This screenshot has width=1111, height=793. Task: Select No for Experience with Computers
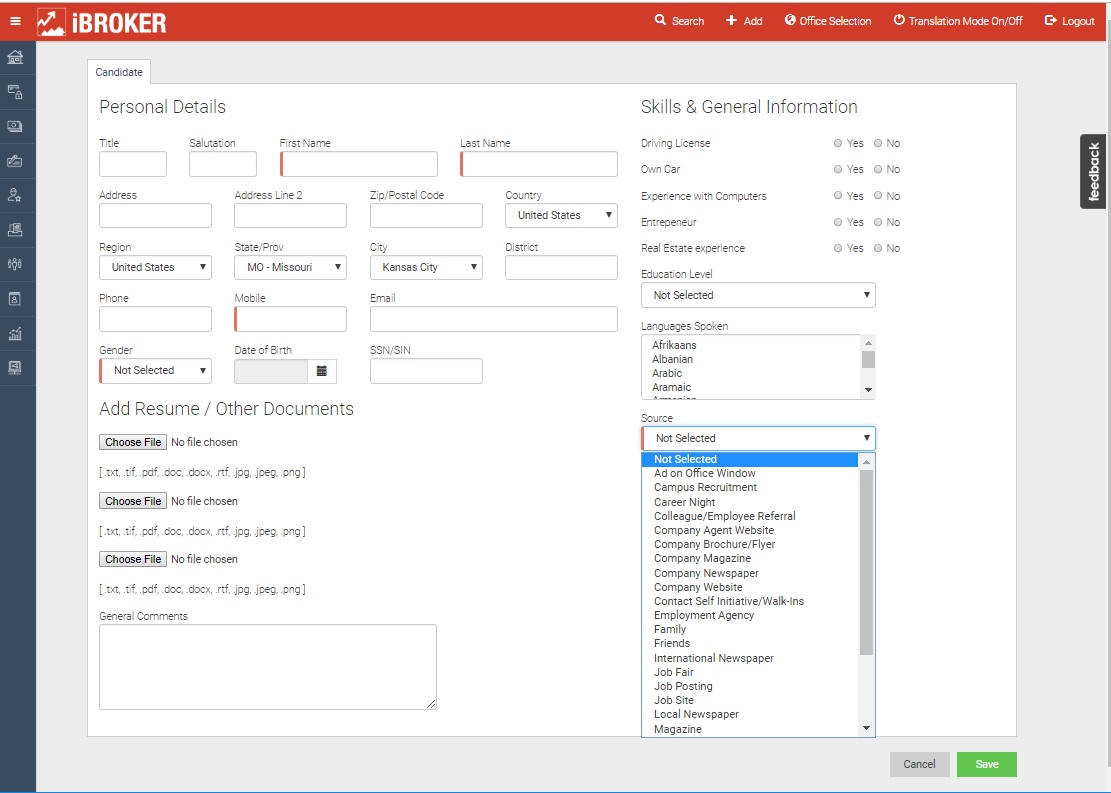pyautogui.click(x=878, y=196)
